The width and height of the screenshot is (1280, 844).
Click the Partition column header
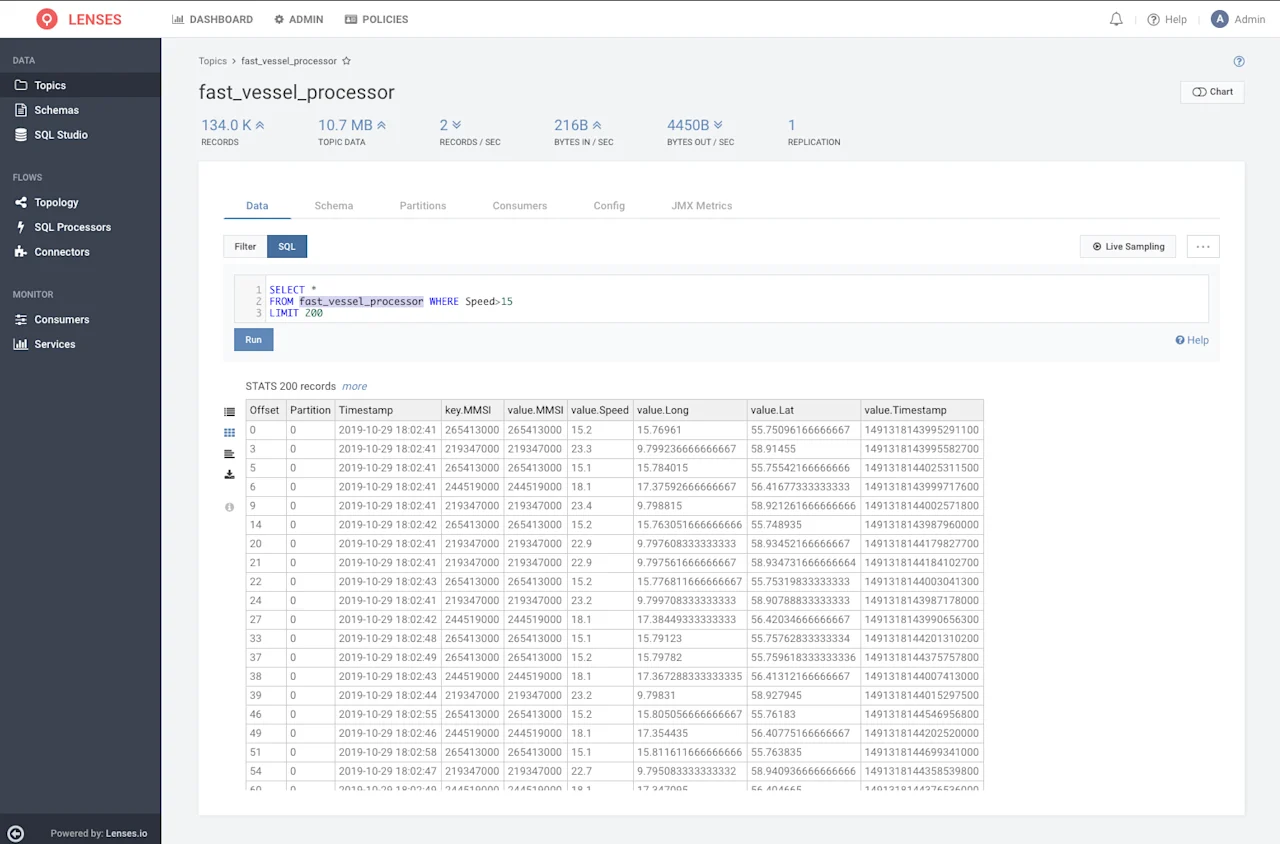pos(310,410)
